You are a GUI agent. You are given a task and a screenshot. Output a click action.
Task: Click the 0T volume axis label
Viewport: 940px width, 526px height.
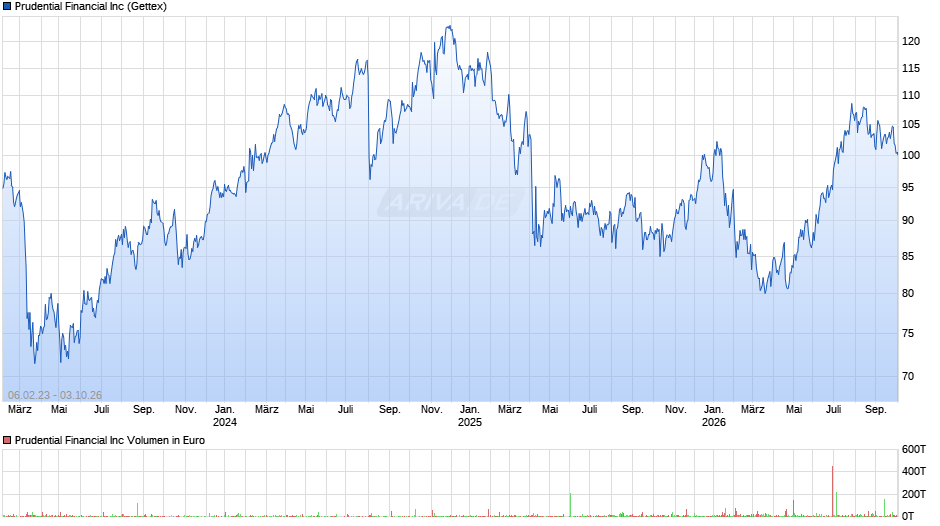[x=908, y=516]
